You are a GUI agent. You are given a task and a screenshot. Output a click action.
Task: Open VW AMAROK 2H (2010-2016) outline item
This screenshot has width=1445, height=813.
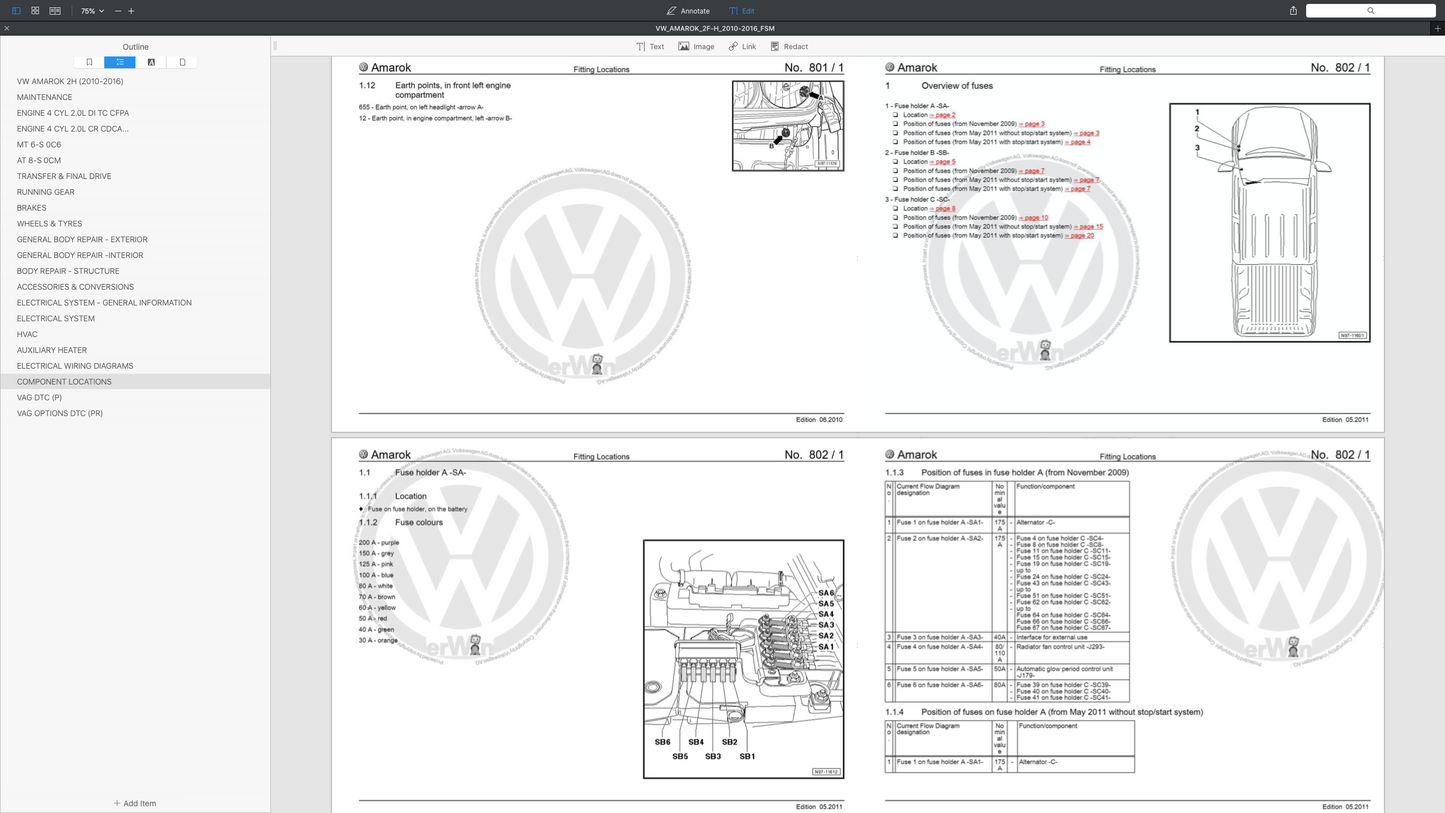[70, 81]
